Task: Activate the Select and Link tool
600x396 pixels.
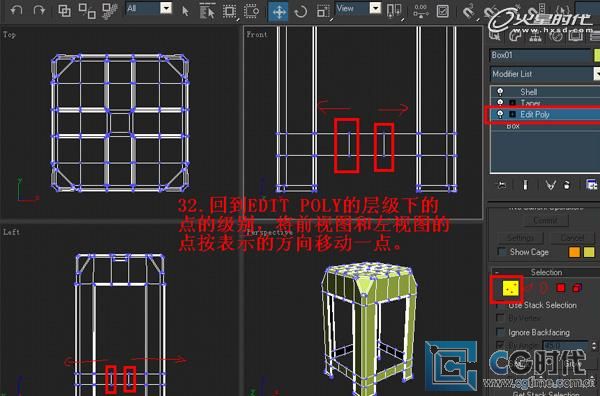Action: [64, 10]
